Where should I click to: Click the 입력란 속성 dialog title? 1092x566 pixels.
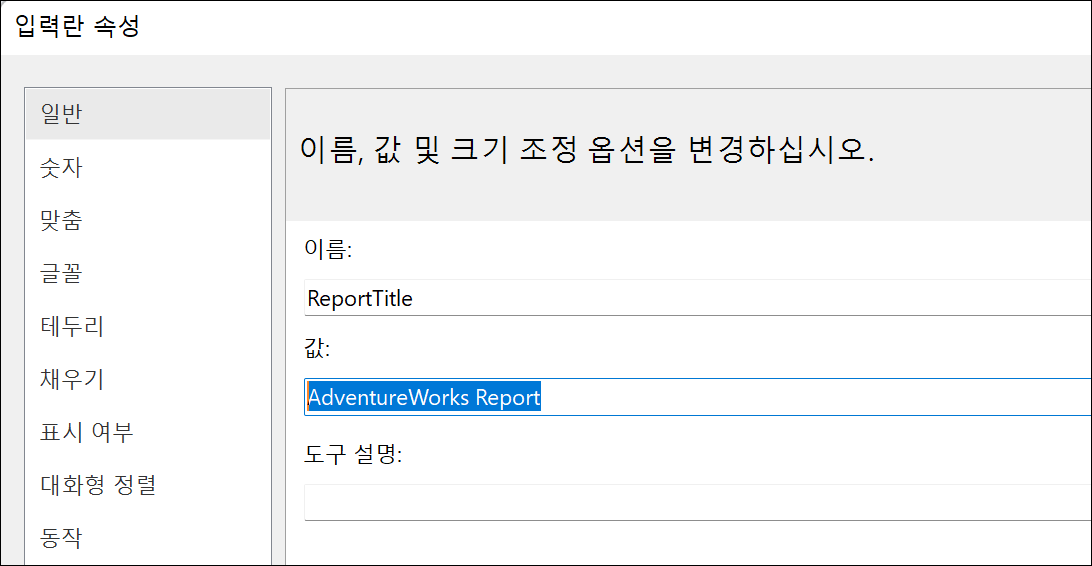click(77, 26)
